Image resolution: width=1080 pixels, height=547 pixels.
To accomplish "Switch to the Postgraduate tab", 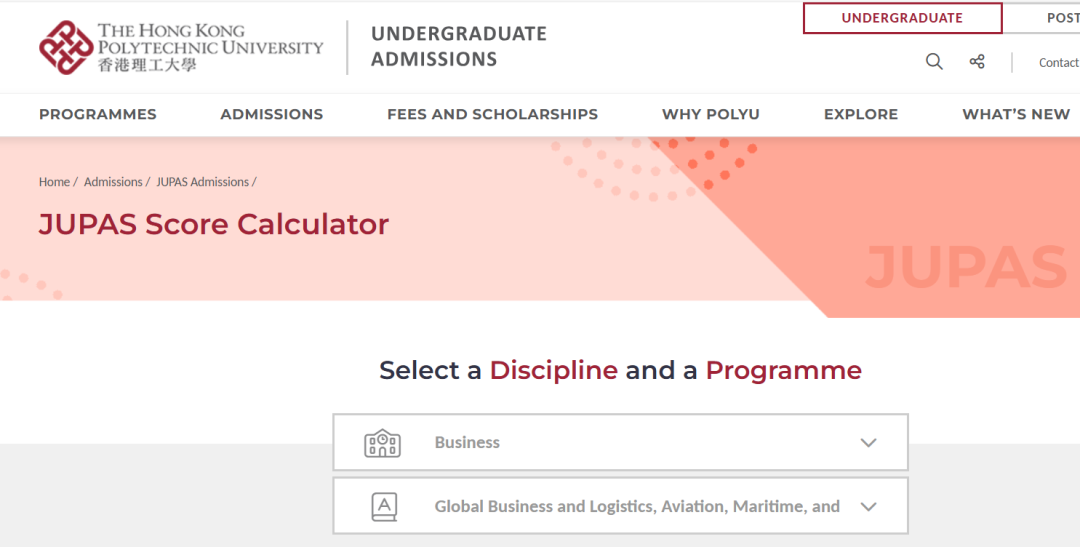I will tap(1060, 18).
